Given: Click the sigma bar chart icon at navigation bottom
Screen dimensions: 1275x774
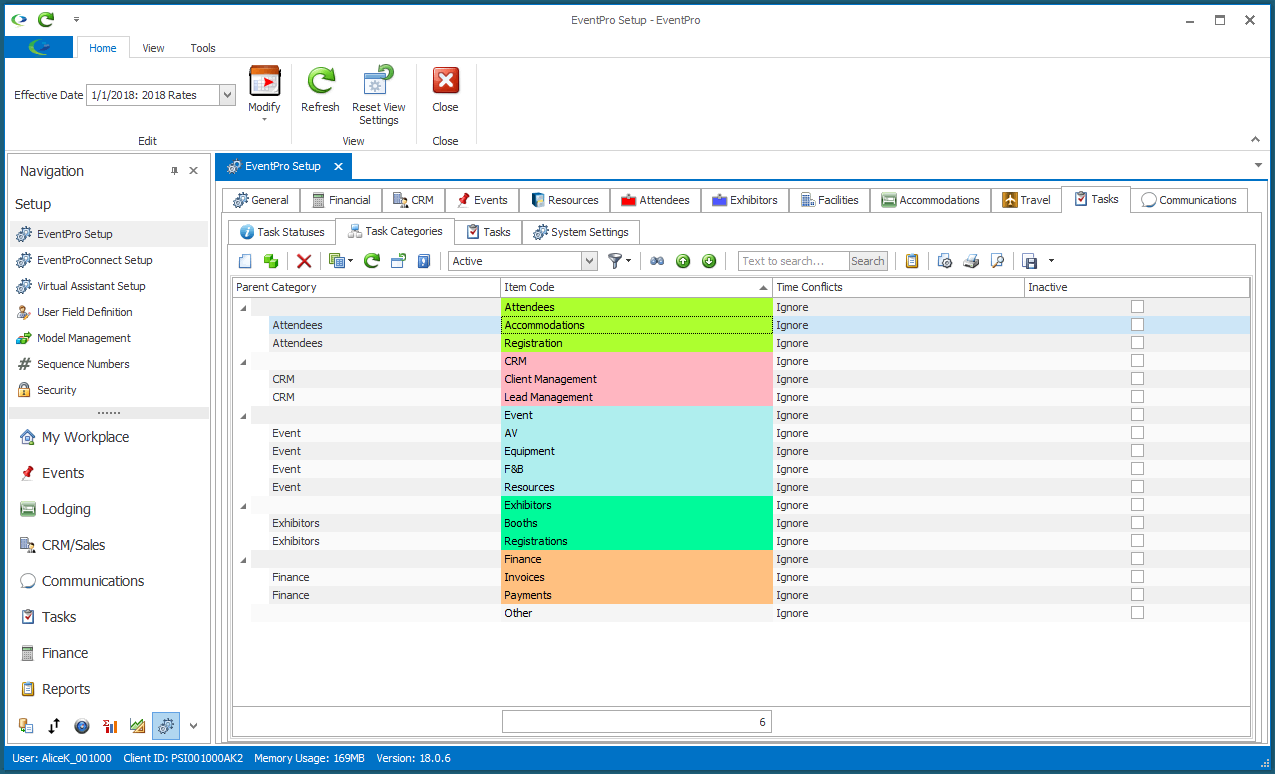Looking at the screenshot, I should click(x=110, y=726).
